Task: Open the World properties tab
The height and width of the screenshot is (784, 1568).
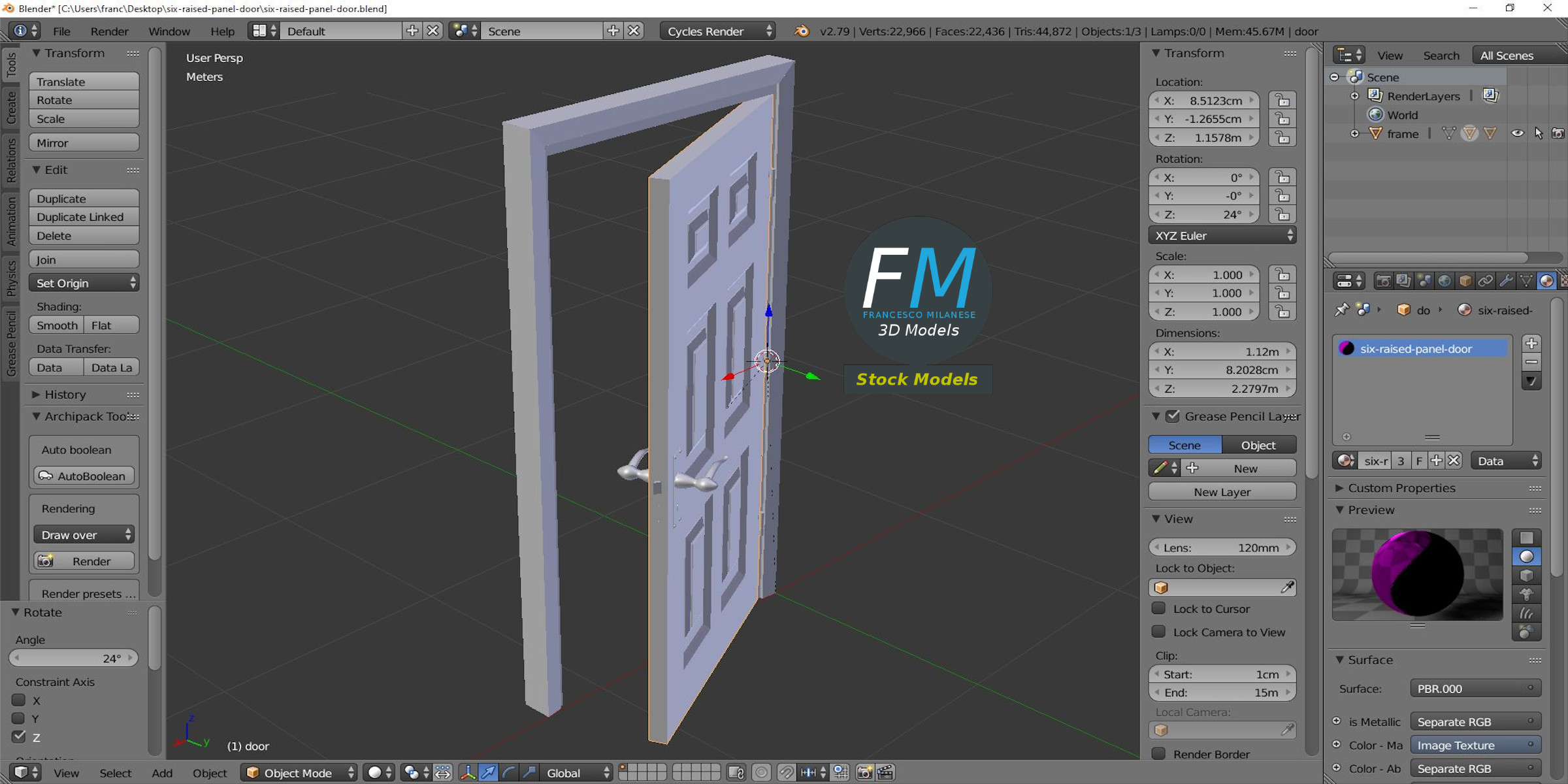Action: point(1445,281)
